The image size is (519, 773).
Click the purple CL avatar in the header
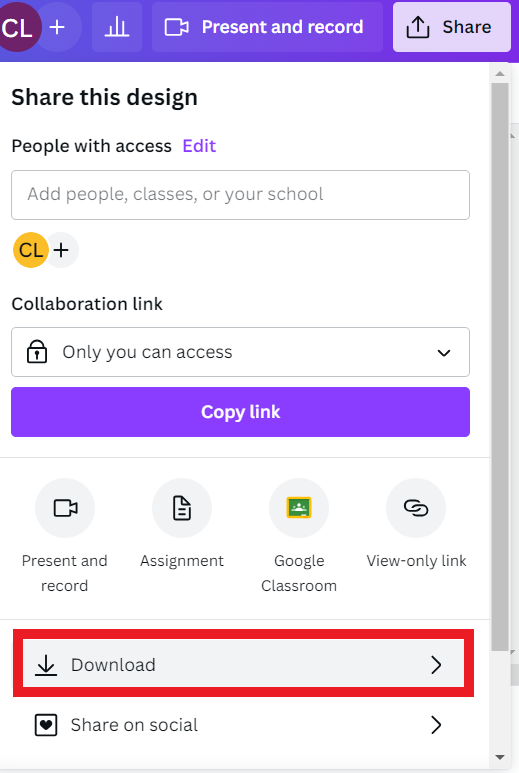[x=18, y=27]
